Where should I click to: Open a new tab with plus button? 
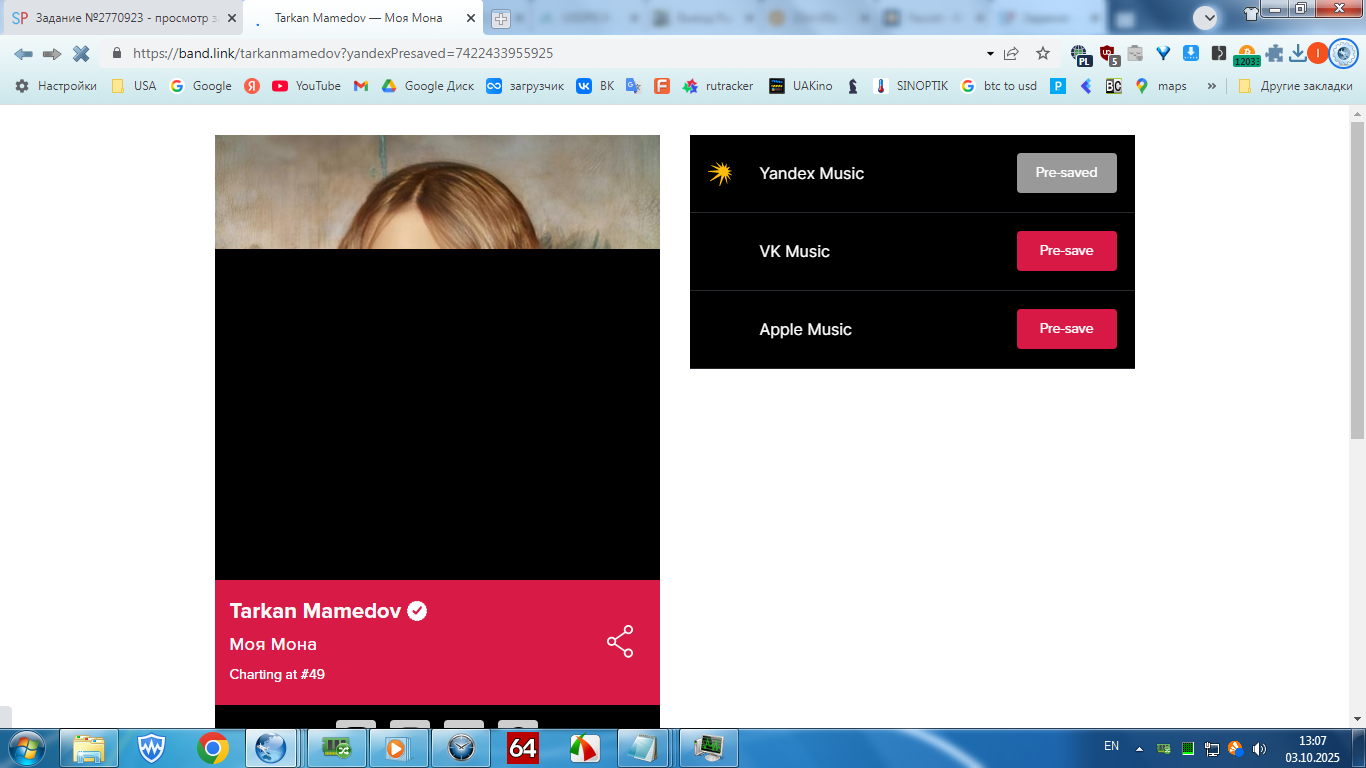tap(501, 19)
